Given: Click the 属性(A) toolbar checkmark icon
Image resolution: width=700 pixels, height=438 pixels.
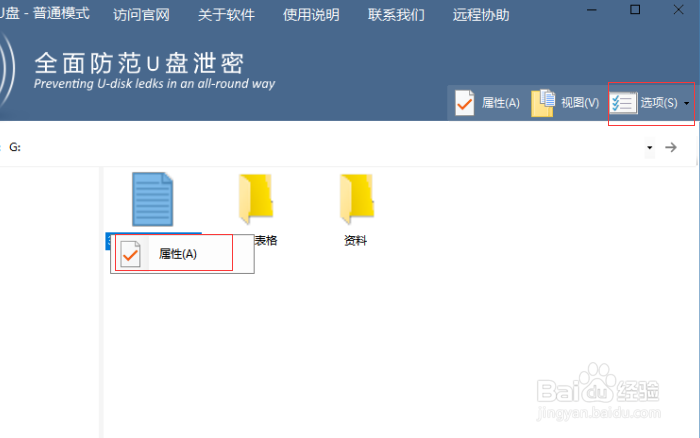Looking at the screenshot, I should point(464,103).
